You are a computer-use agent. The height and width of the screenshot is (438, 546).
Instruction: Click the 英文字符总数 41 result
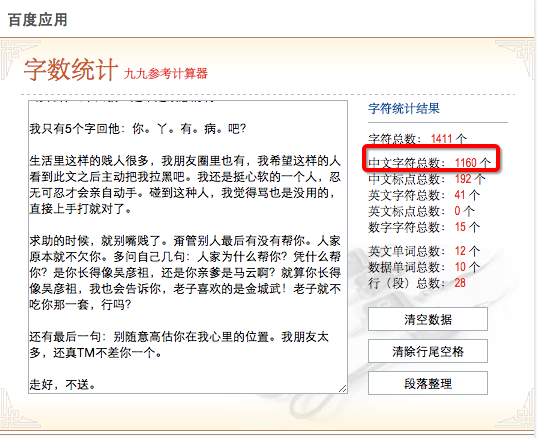pos(424,195)
